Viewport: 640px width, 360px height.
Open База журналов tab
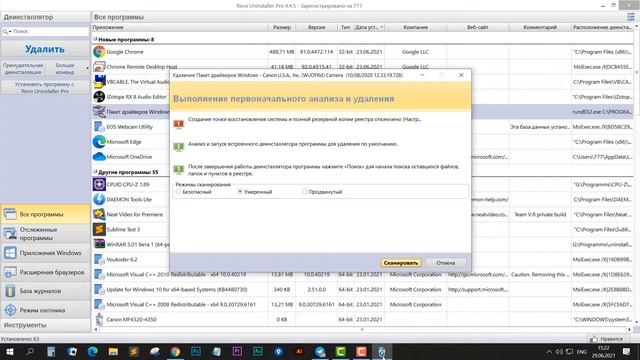coord(45,291)
